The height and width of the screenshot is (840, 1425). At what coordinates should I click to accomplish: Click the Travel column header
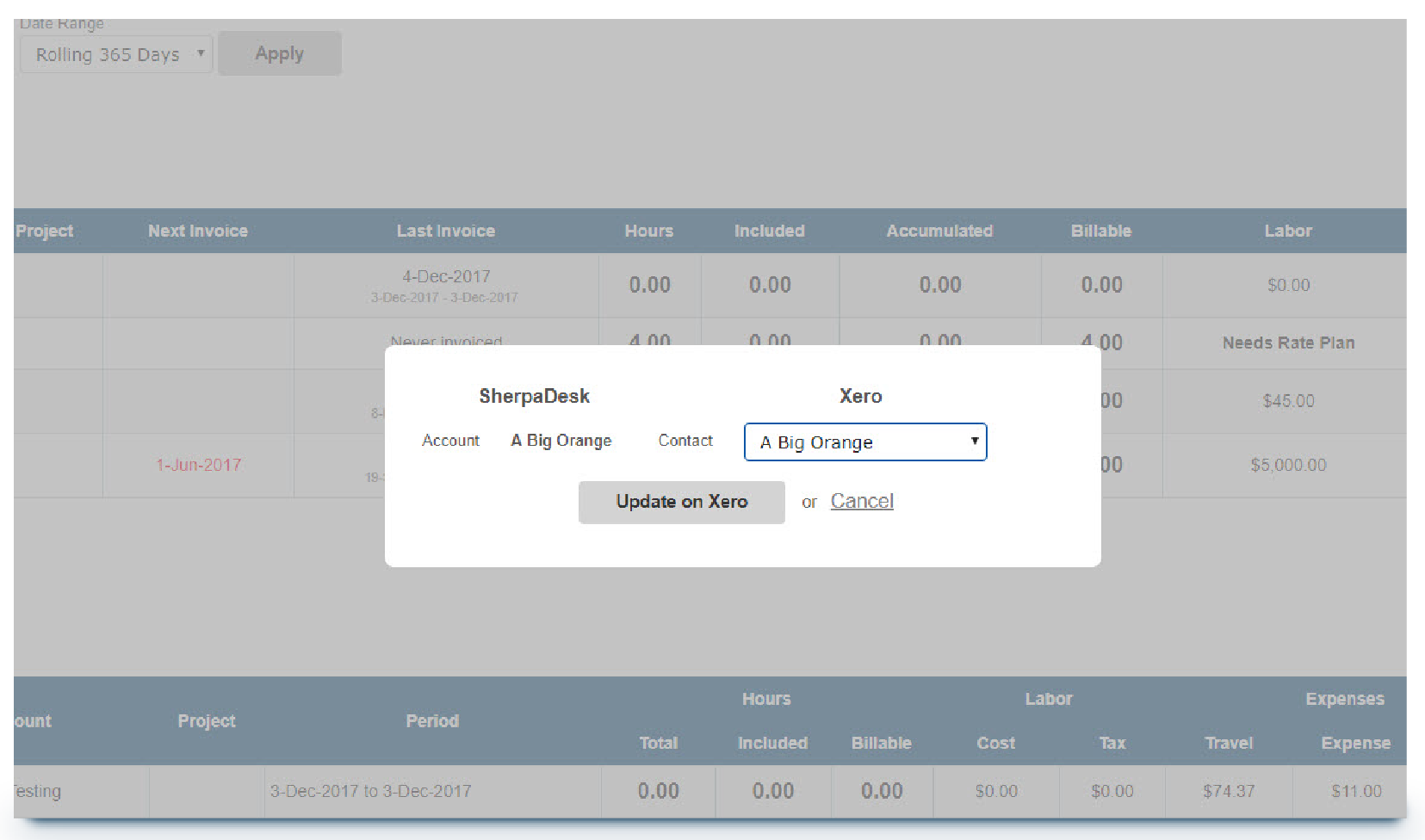tap(1229, 743)
